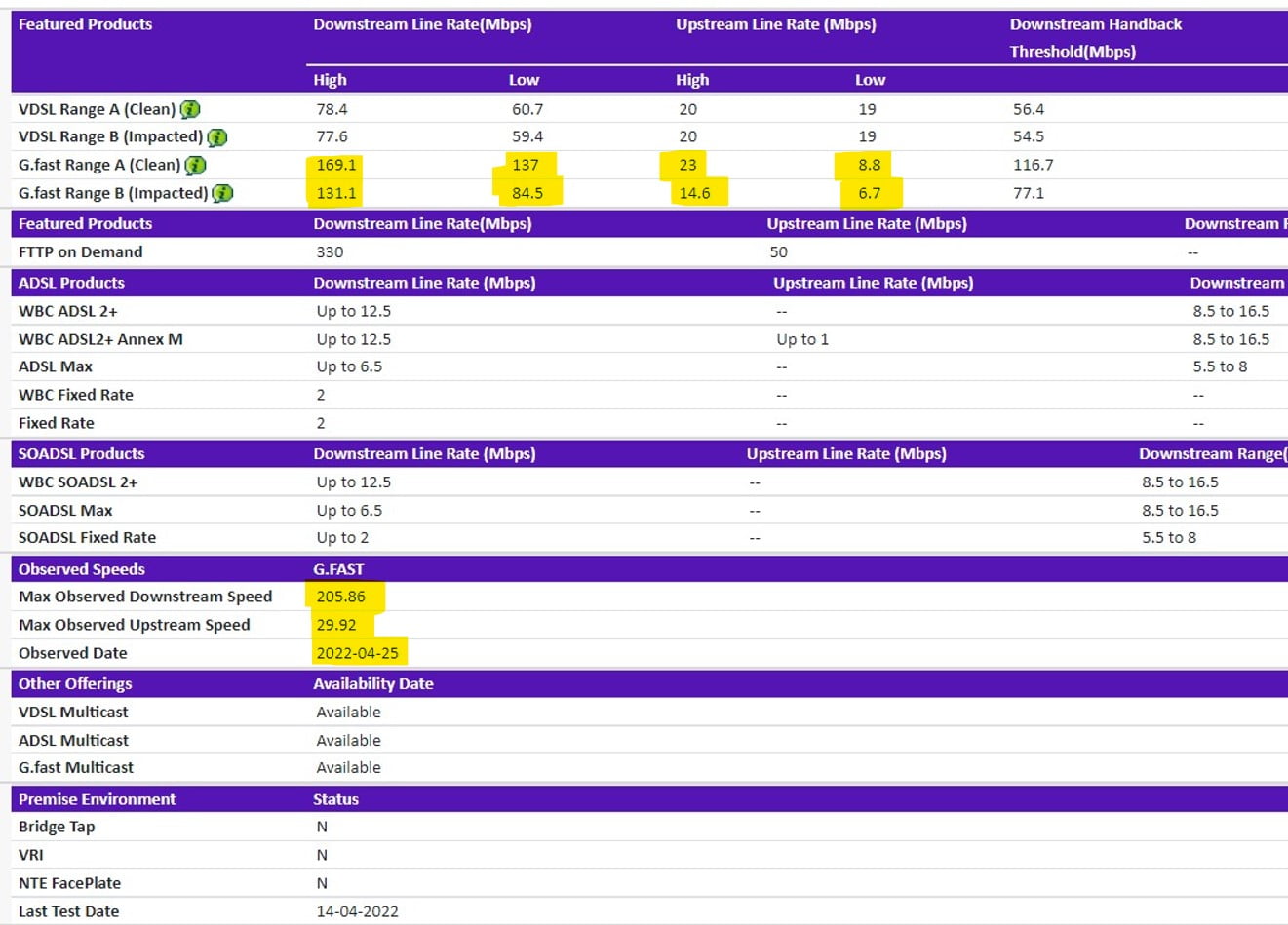Click the WBC ADSL2+ Annex M row label

pos(100,339)
